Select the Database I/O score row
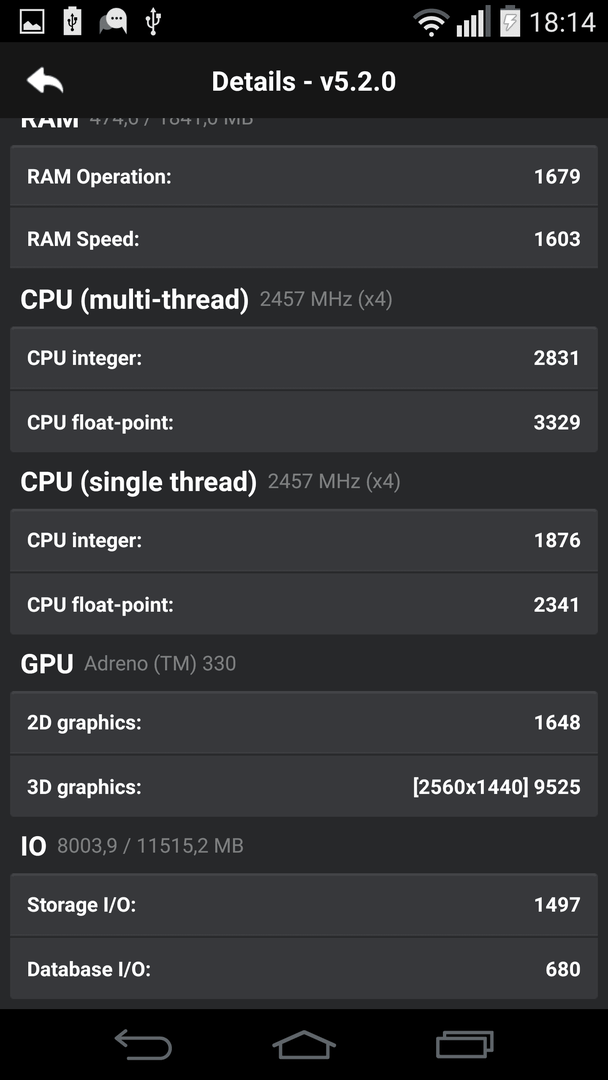The width and height of the screenshot is (608, 1080). (x=304, y=968)
